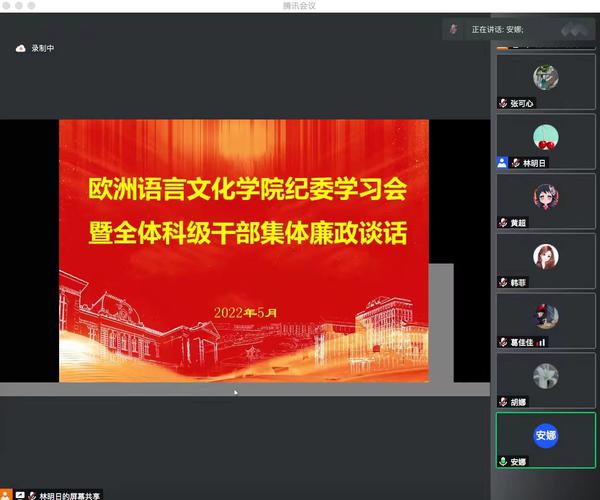Image resolution: width=600 pixels, height=500 pixels.
Task: Click 安娜's active green microphone icon
Action: click(503, 462)
